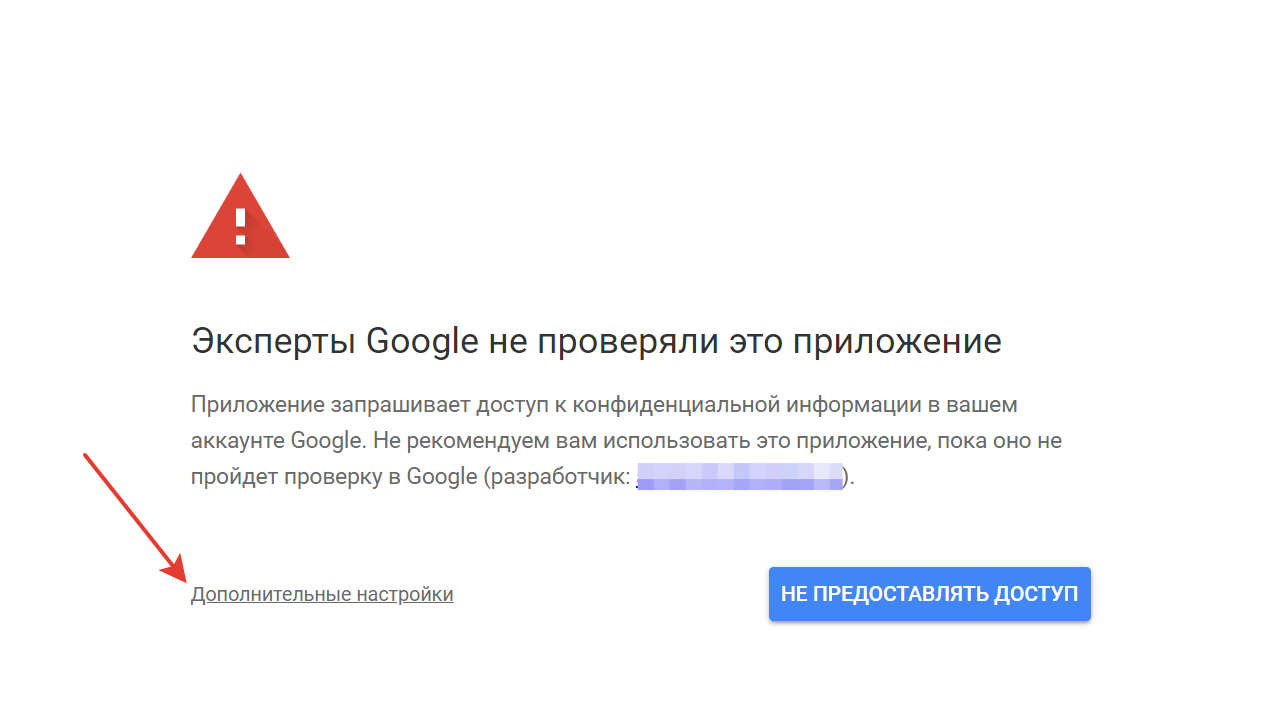Click the word Google in the heading
This screenshot has width=1280, height=720.
click(423, 342)
